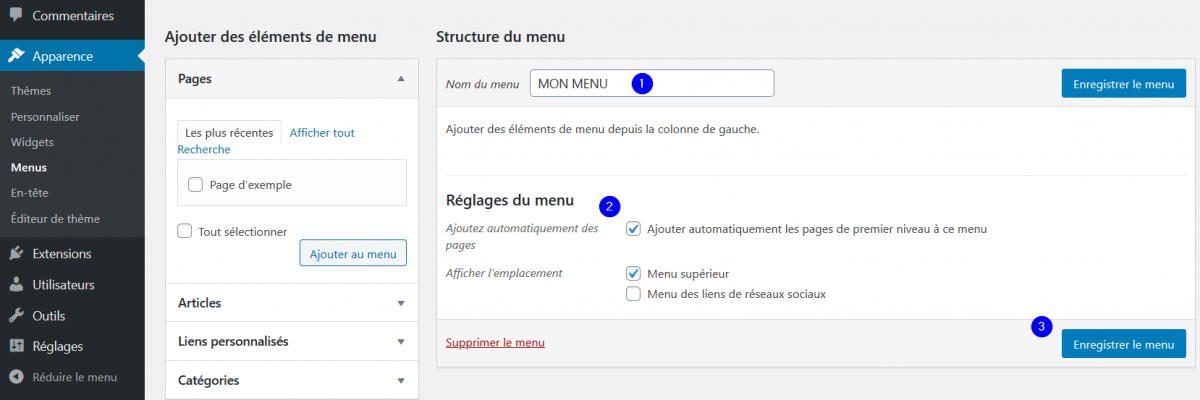Click the Apparence paintbrush icon
Image resolution: width=1200 pixels, height=400 pixels.
(x=16, y=56)
